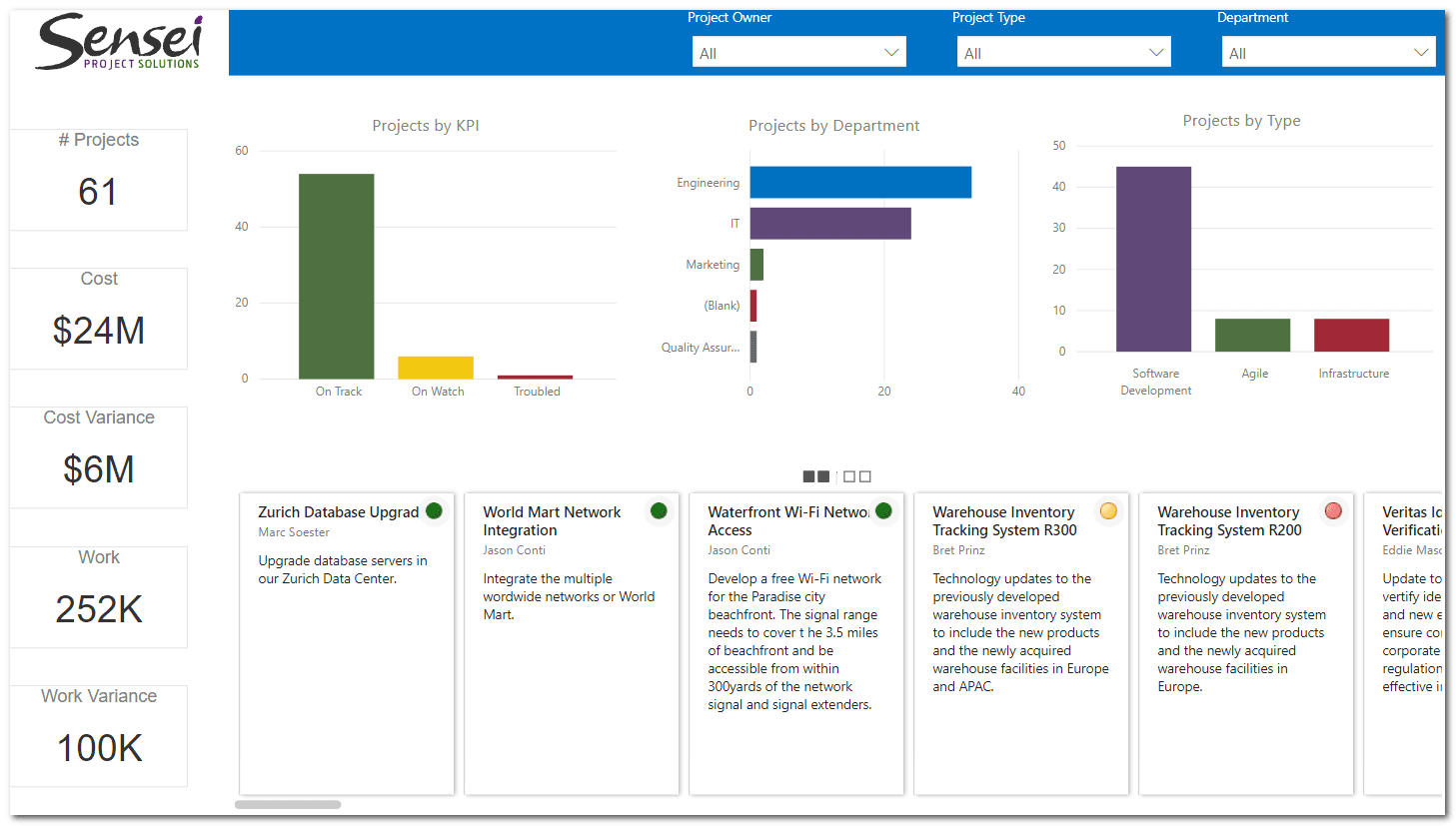The width and height of the screenshot is (1456, 826).
Task: Click the green status dot on Waterfront Wi-Fi card
Action: coord(883,510)
